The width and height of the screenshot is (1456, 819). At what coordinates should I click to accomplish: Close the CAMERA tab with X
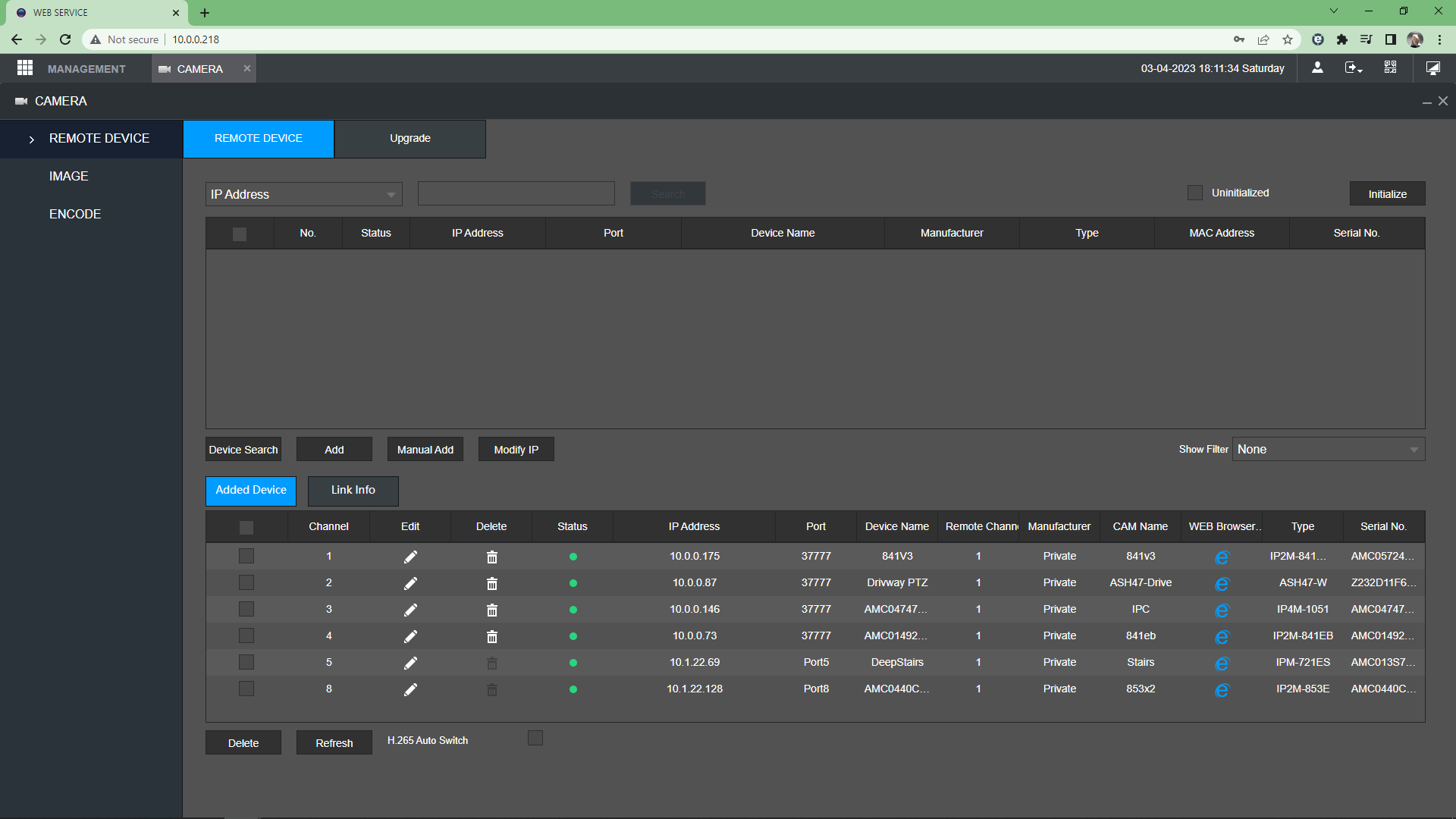coord(246,68)
